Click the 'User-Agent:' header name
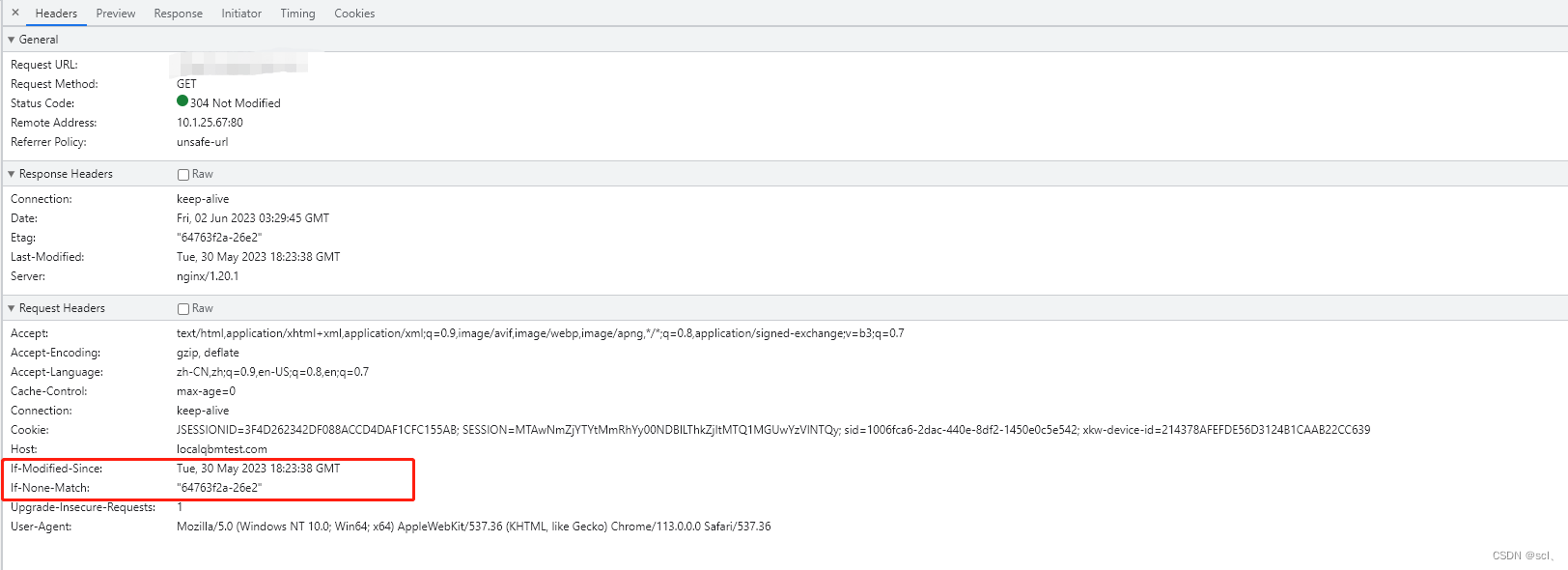This screenshot has height=570, width=1568. pos(42,527)
